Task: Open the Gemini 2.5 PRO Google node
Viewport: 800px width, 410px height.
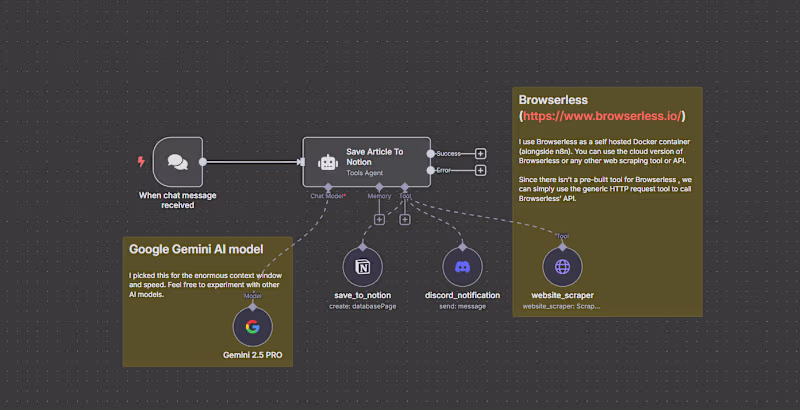Action: 253,327
